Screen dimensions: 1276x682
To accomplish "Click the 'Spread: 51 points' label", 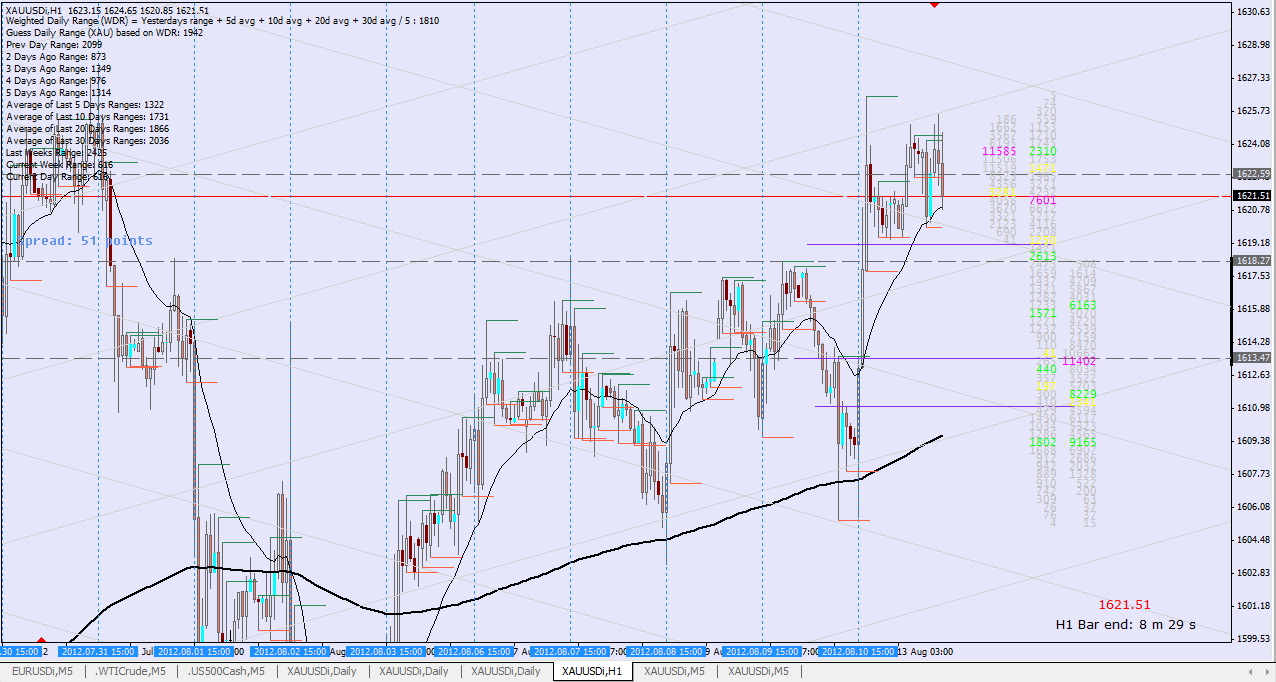I will [x=84, y=241].
